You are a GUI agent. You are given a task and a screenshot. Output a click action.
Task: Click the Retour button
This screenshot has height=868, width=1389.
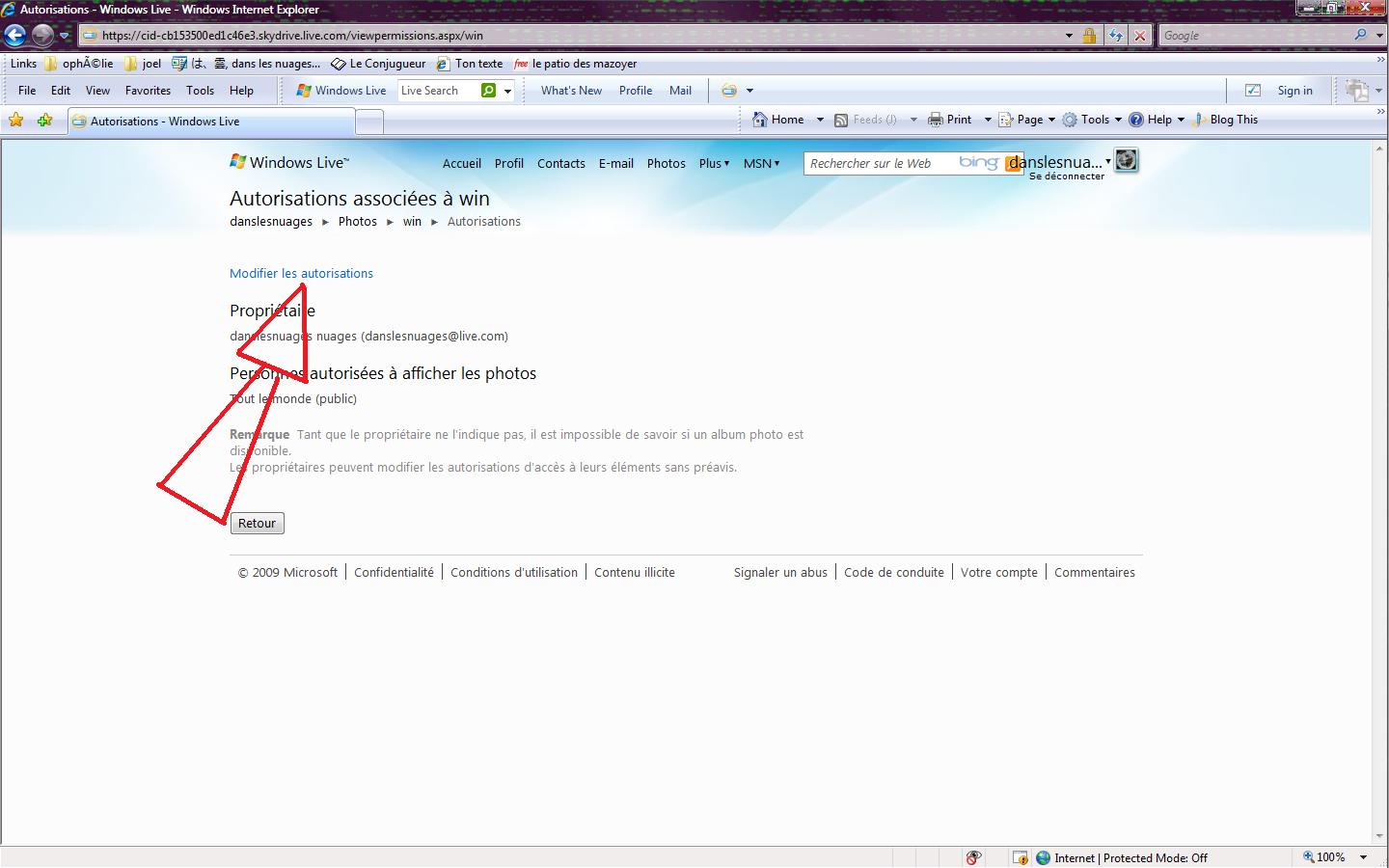pos(257,523)
